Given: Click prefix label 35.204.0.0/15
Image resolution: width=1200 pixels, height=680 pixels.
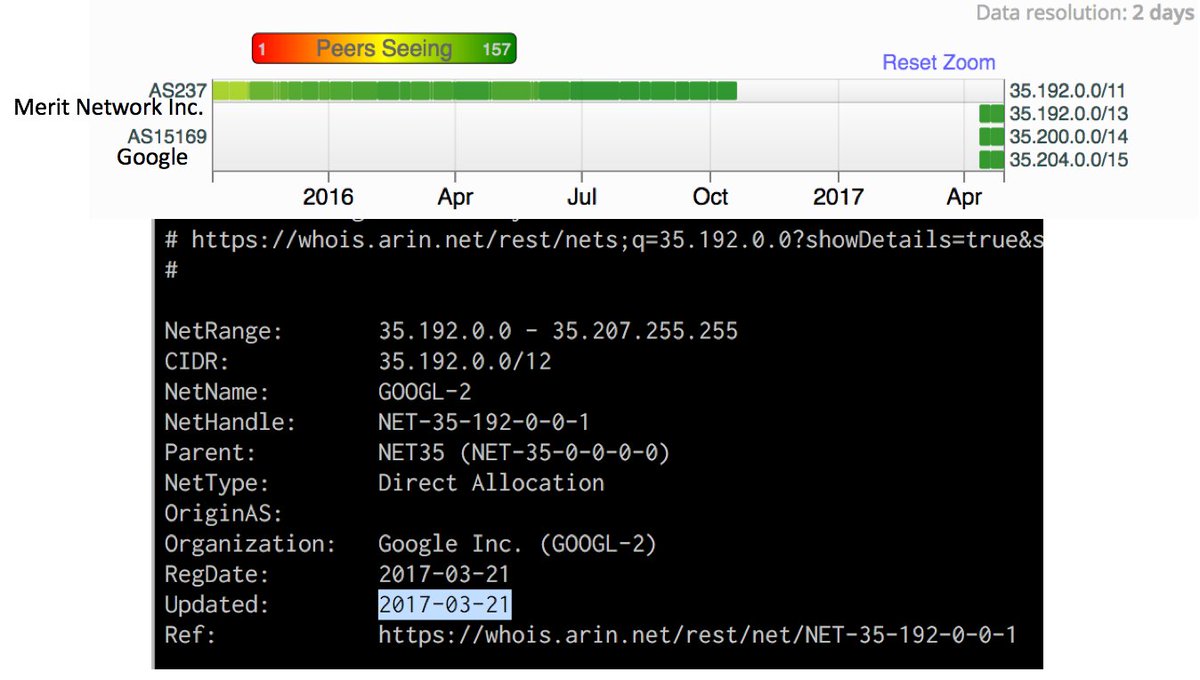Looking at the screenshot, I should 1068,159.
